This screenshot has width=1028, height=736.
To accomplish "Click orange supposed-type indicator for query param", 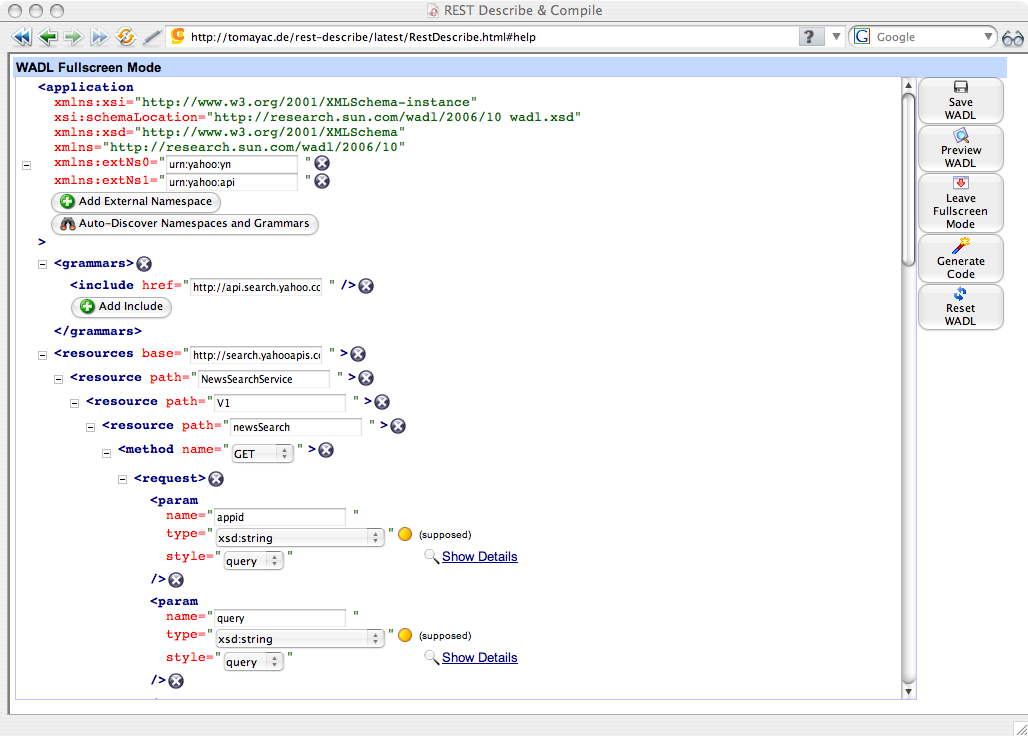I will click(x=405, y=635).
